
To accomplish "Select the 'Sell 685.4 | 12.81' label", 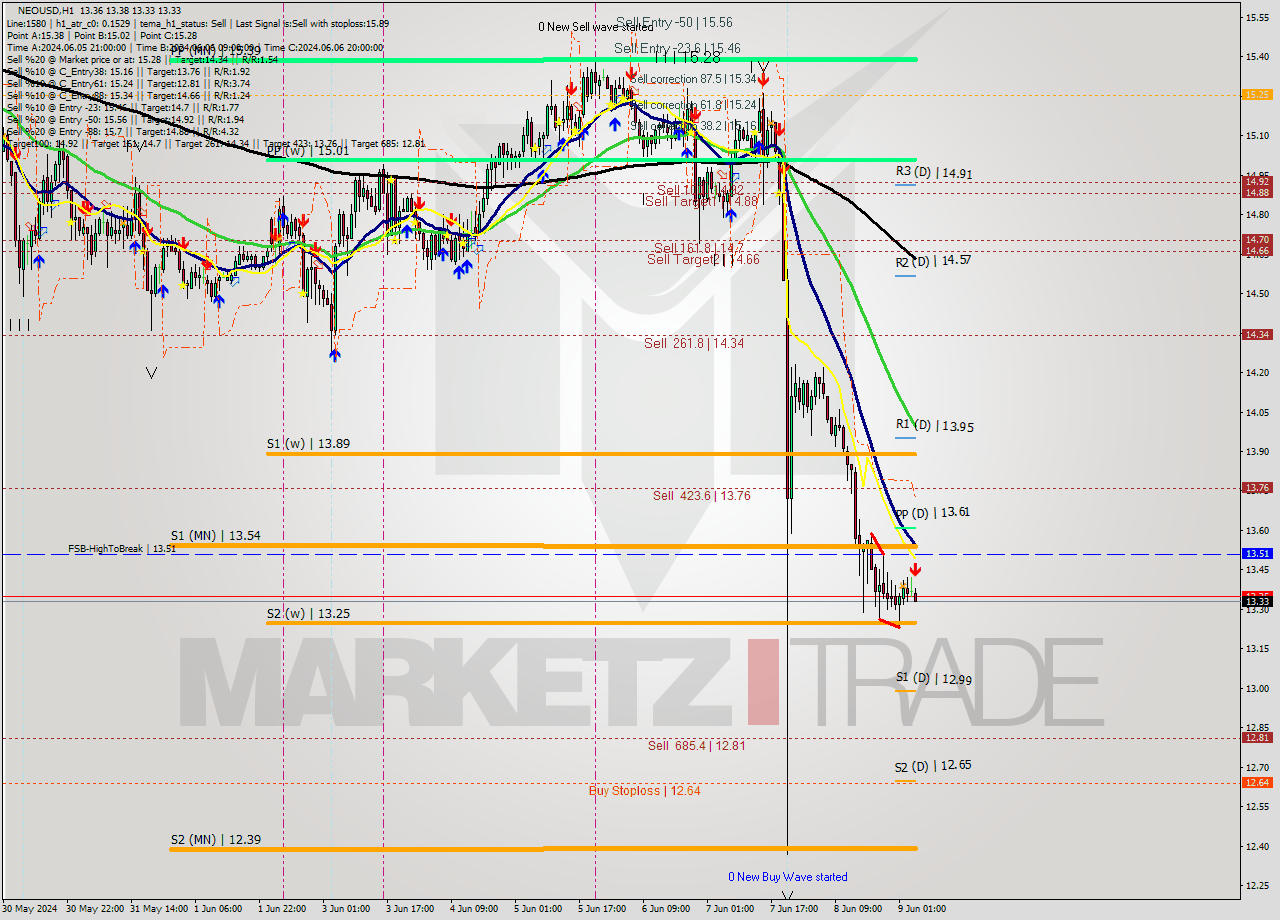I will [696, 745].
